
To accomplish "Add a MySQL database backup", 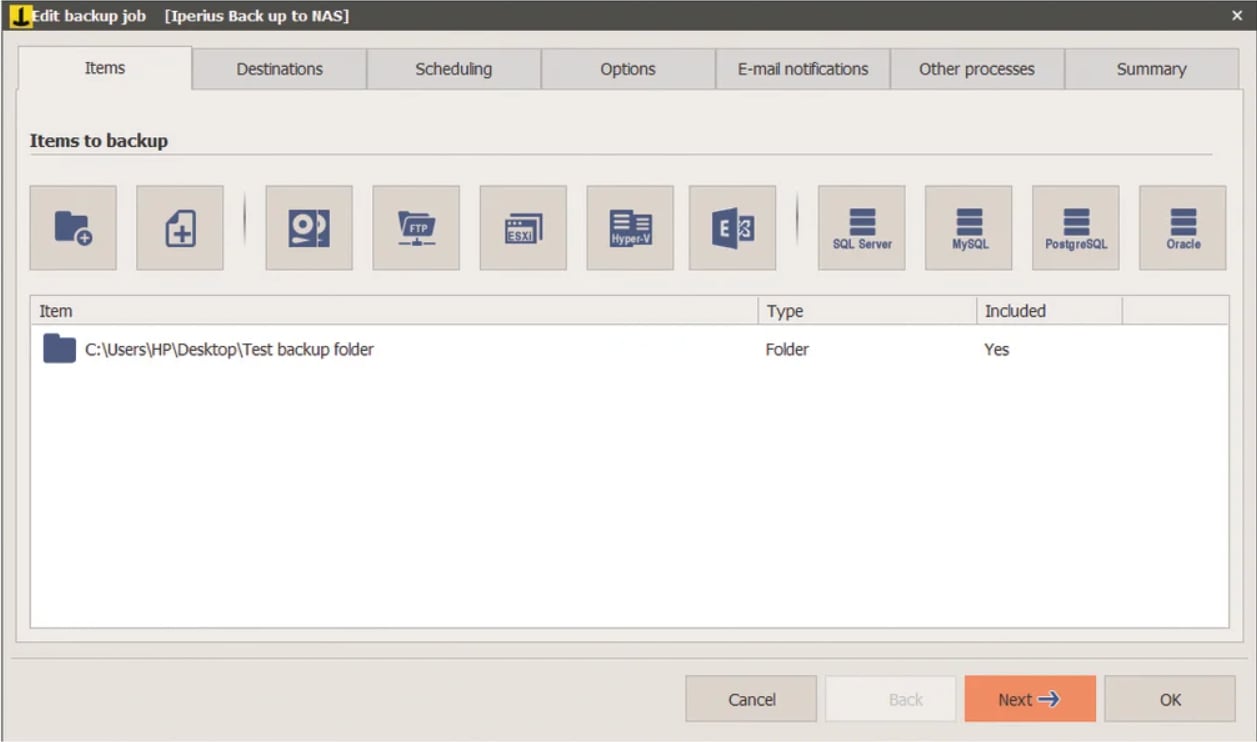I will [969, 227].
